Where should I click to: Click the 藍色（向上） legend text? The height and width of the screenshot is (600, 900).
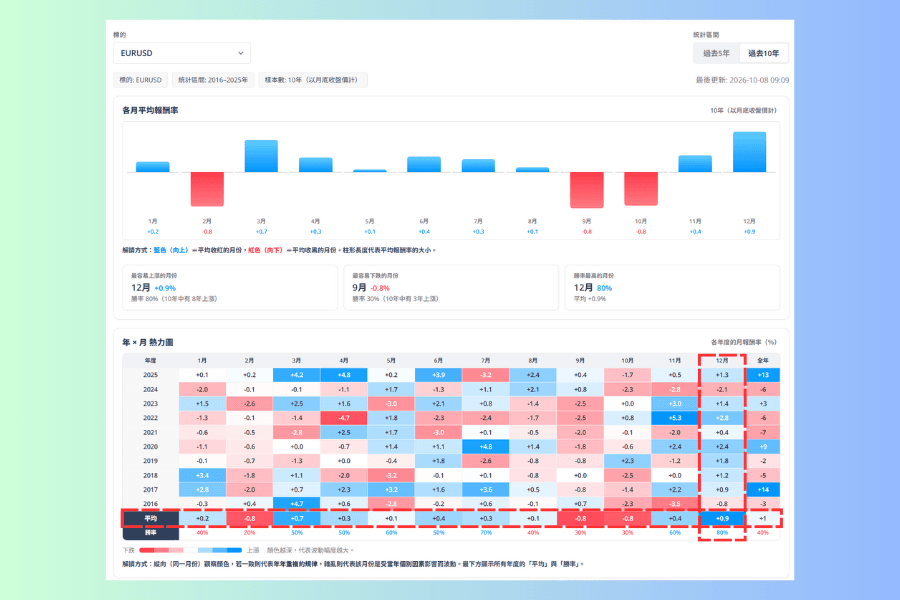(x=171, y=250)
